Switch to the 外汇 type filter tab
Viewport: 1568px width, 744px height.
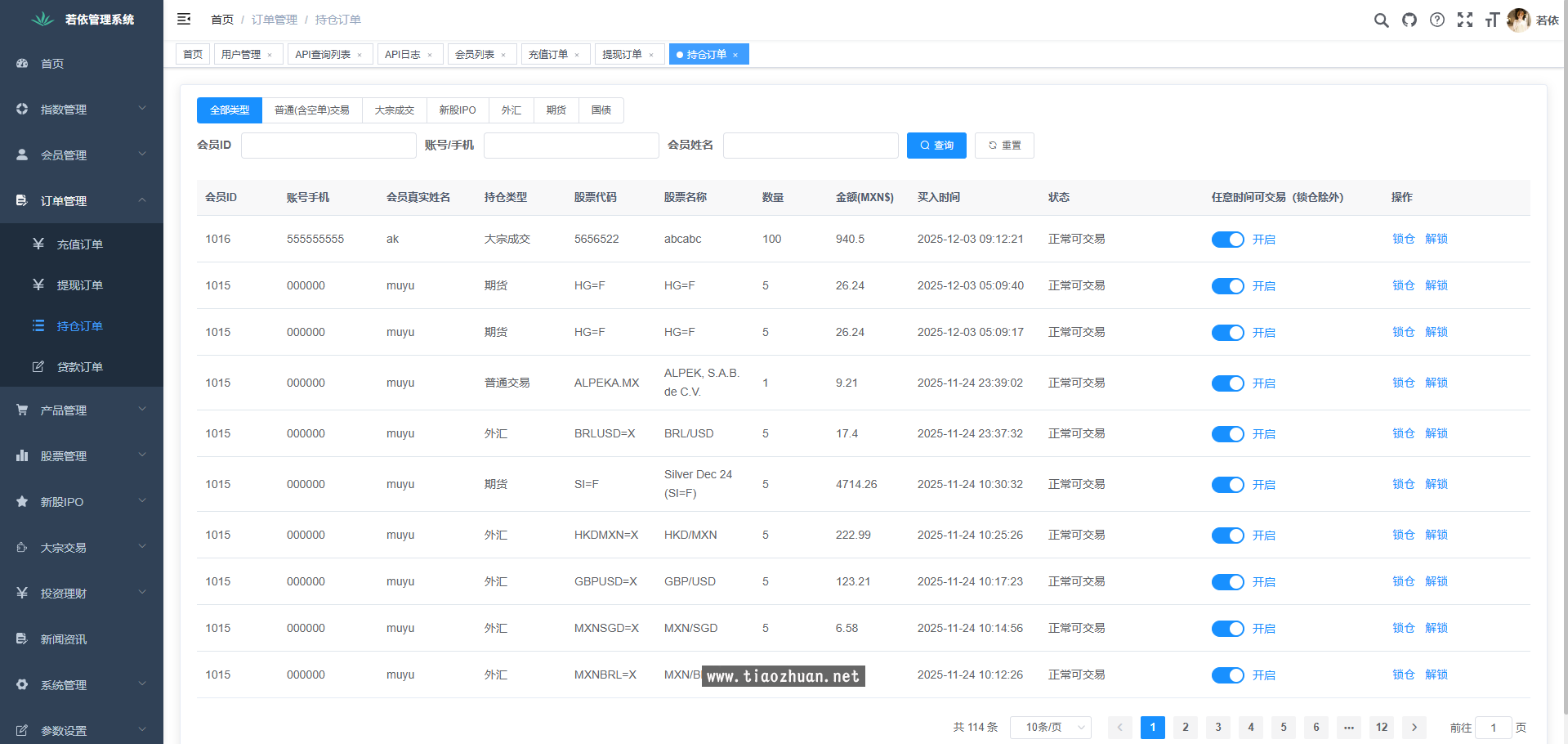point(511,110)
